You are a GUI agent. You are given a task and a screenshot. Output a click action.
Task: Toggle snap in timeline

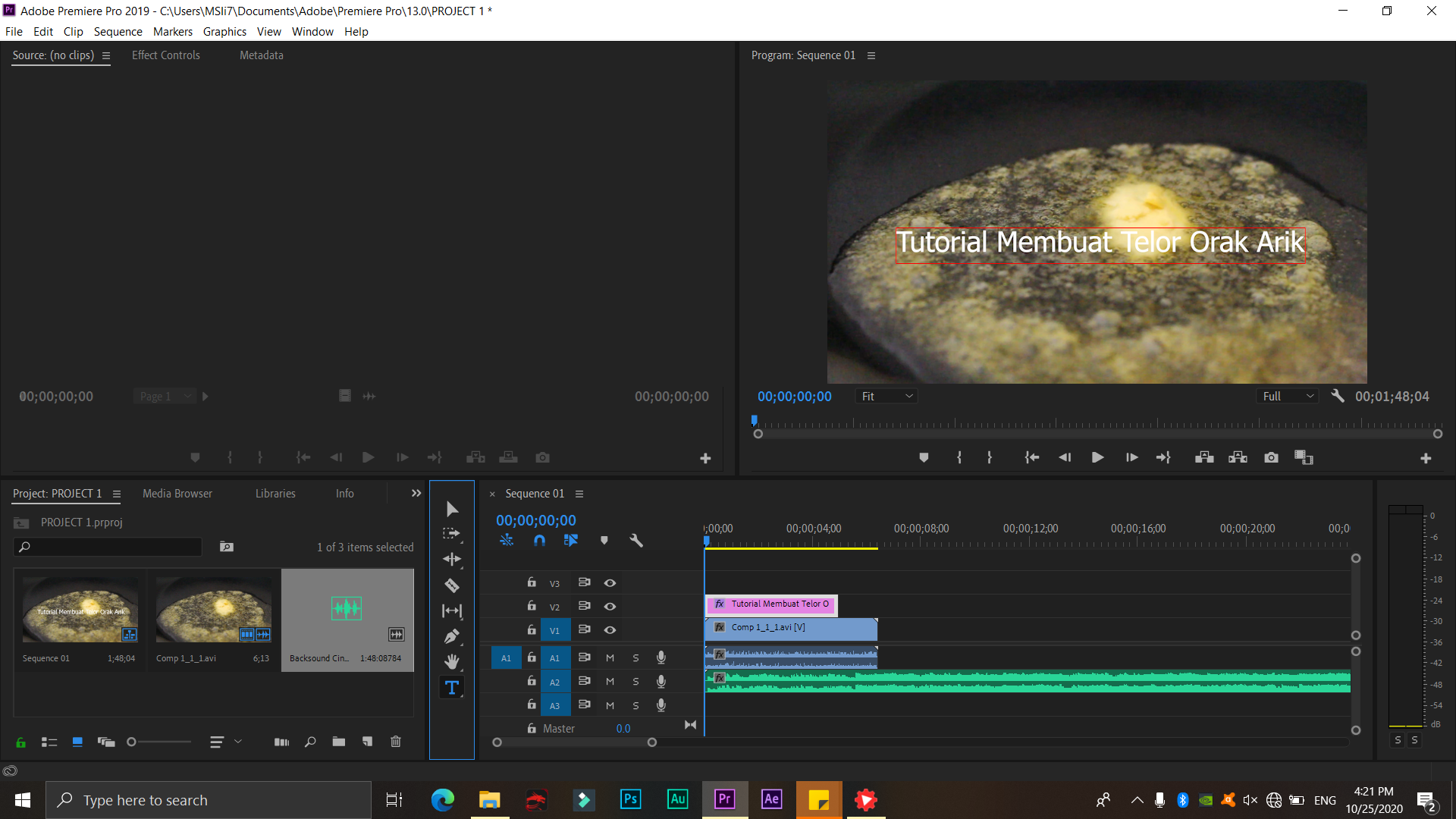[x=539, y=541]
